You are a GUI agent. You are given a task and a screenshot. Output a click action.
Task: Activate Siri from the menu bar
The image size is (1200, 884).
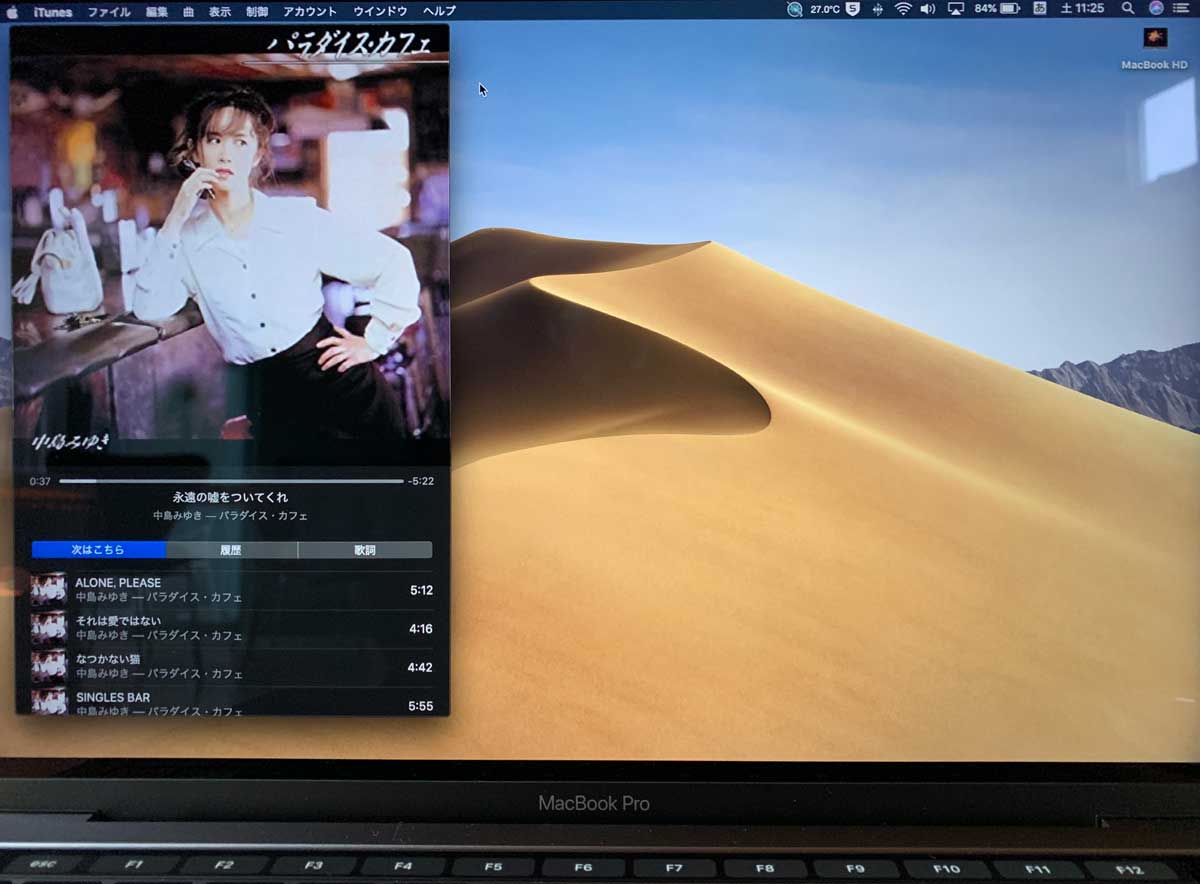pos(1156,8)
